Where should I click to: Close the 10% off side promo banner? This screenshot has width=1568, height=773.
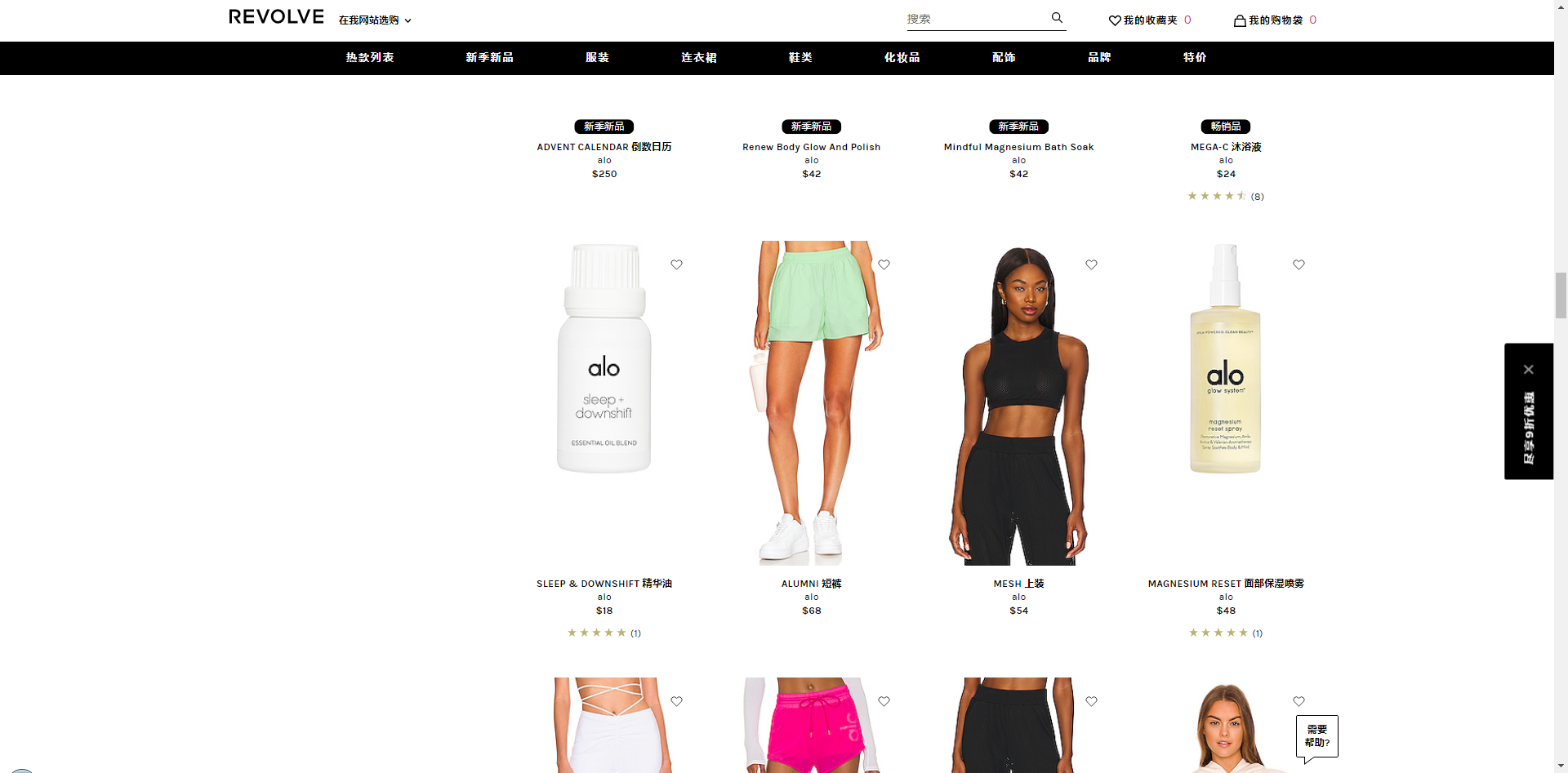(1528, 370)
